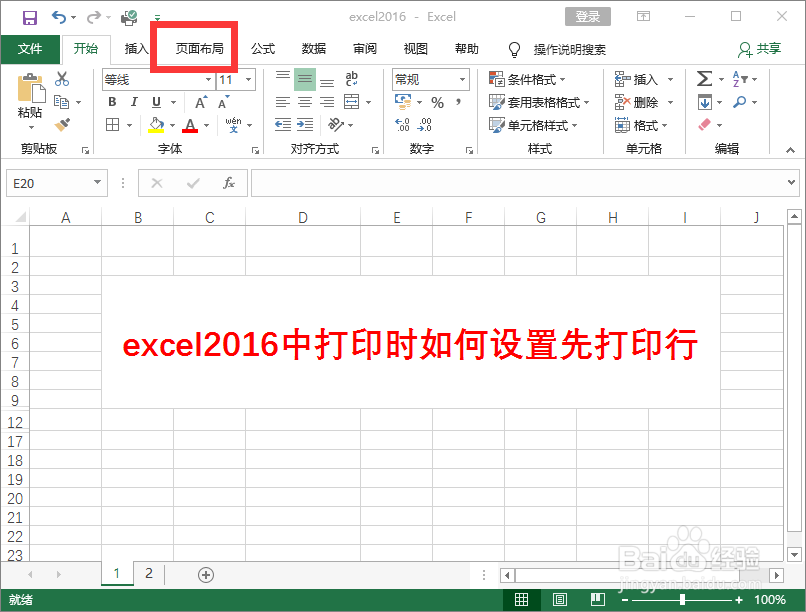
Task: Open the font name dropdown showing 等线
Action: click(x=208, y=80)
